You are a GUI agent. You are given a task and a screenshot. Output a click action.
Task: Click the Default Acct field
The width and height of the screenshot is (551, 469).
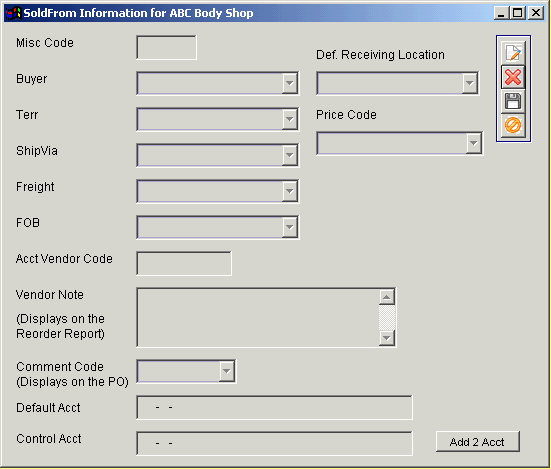pos(274,408)
